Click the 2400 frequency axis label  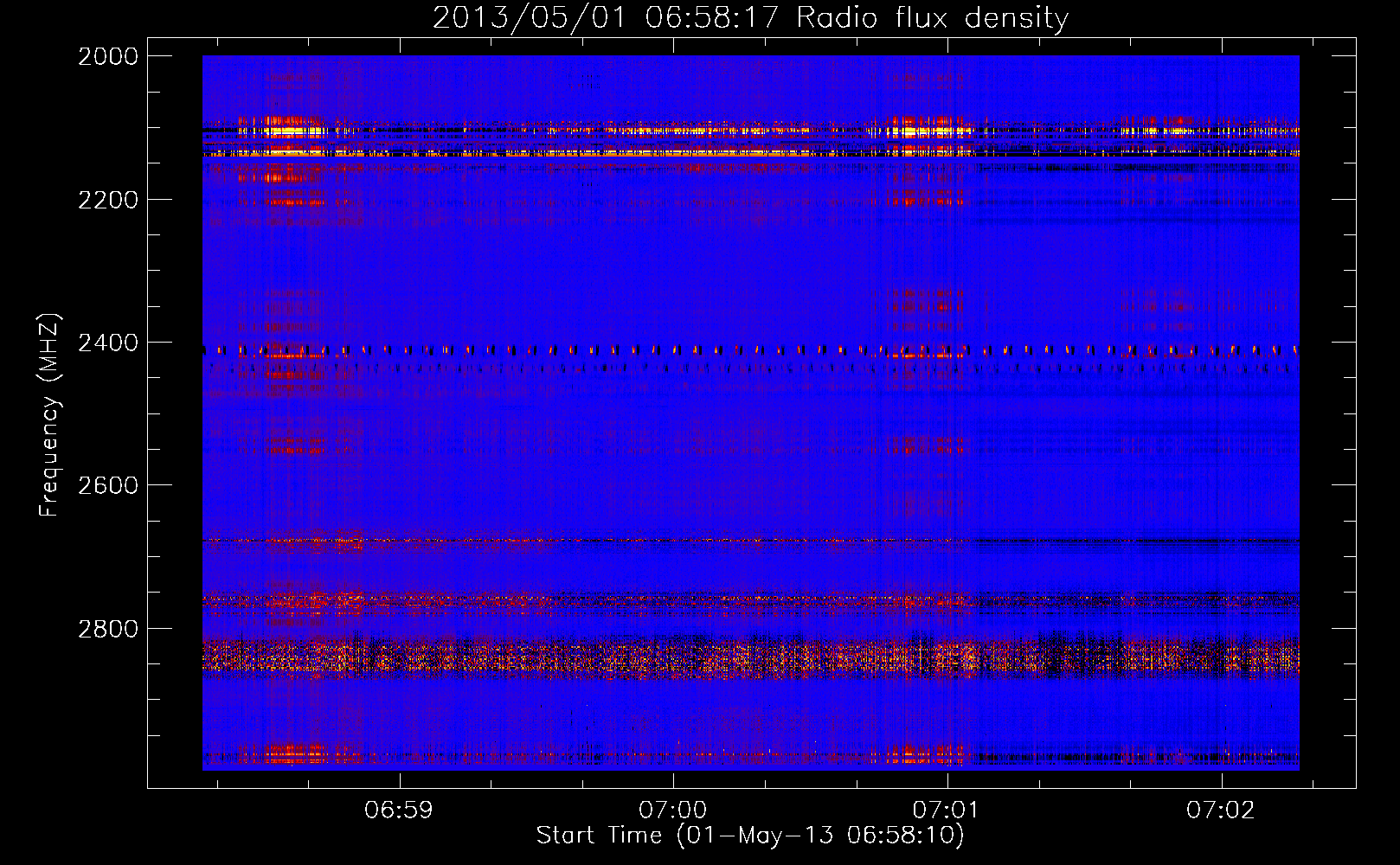108,343
